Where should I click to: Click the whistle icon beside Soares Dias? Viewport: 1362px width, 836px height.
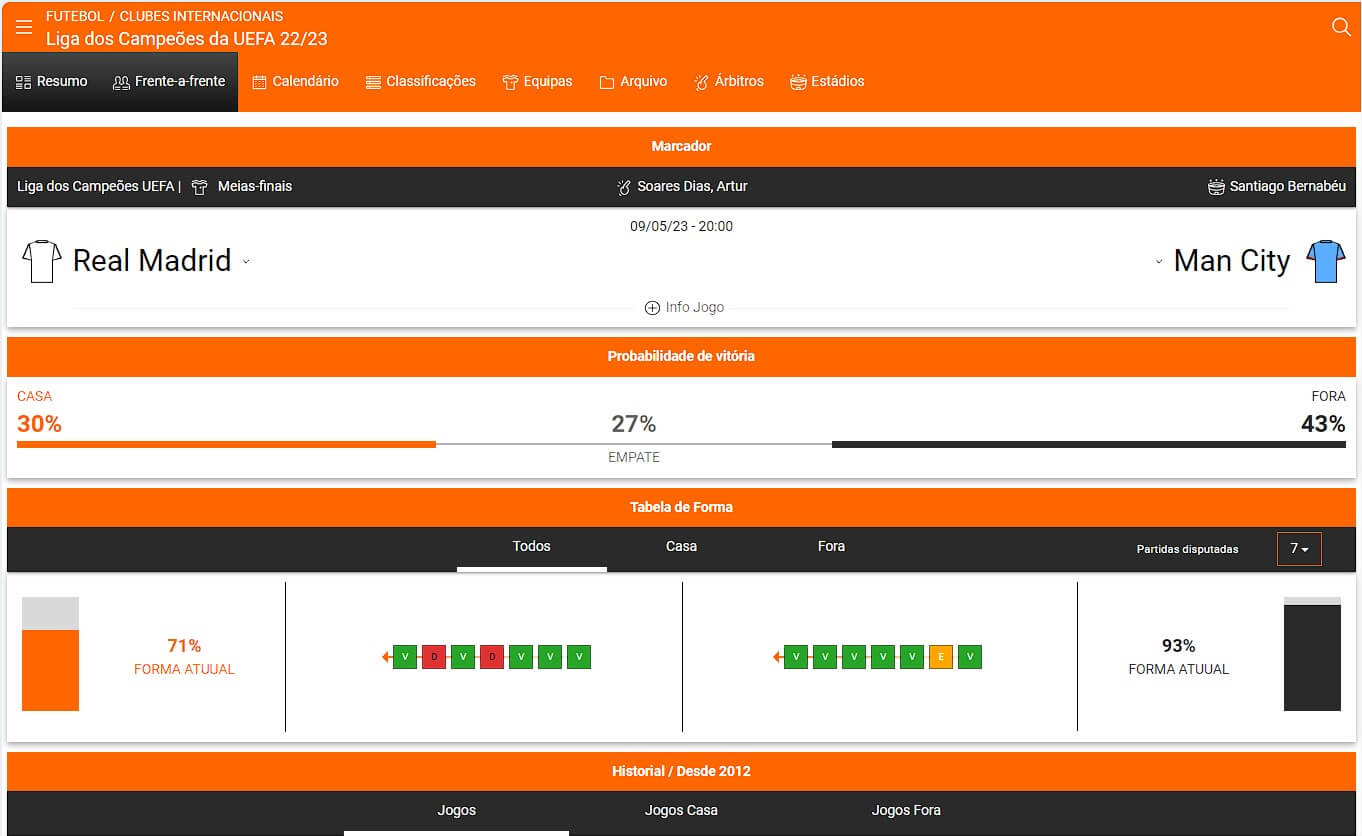click(x=624, y=187)
